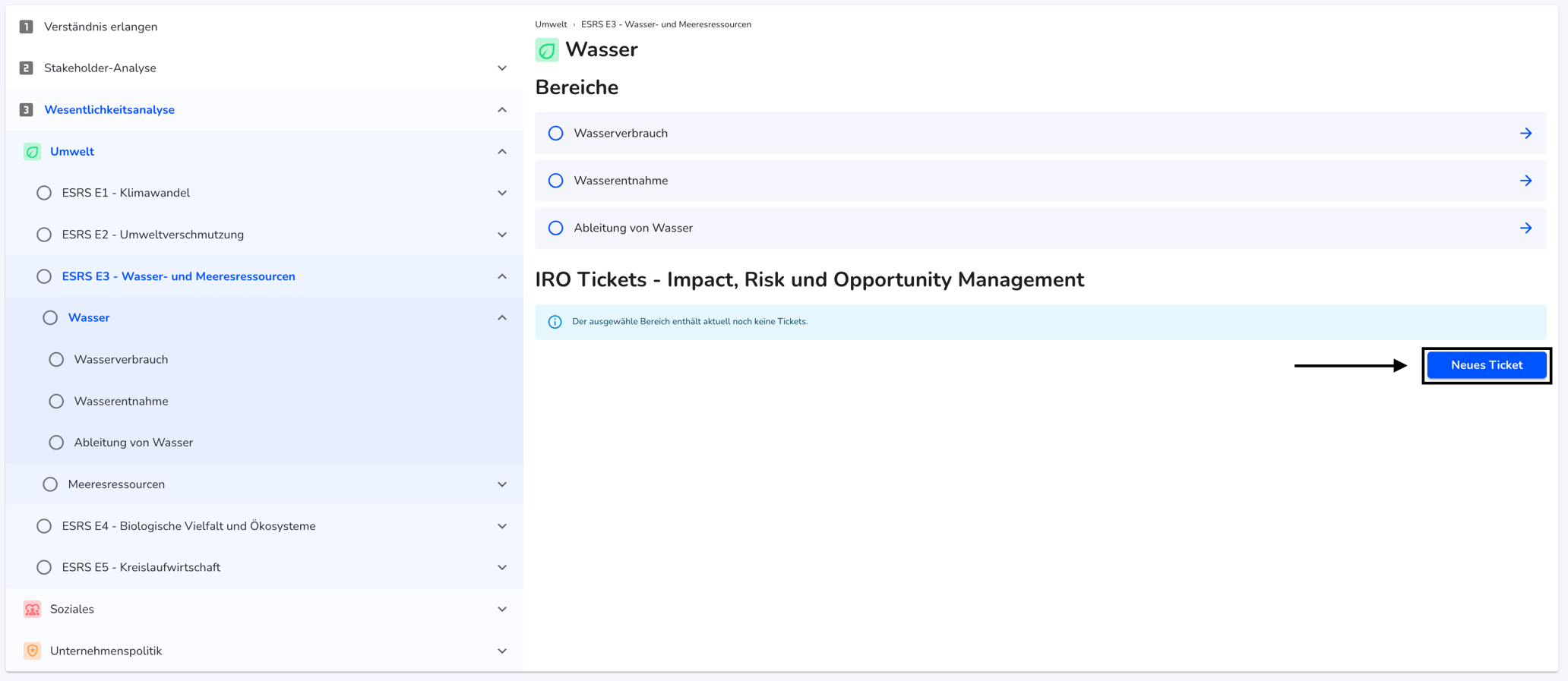1568x681 pixels.
Task: Expand the Soziales group chevron
Action: coord(502,609)
